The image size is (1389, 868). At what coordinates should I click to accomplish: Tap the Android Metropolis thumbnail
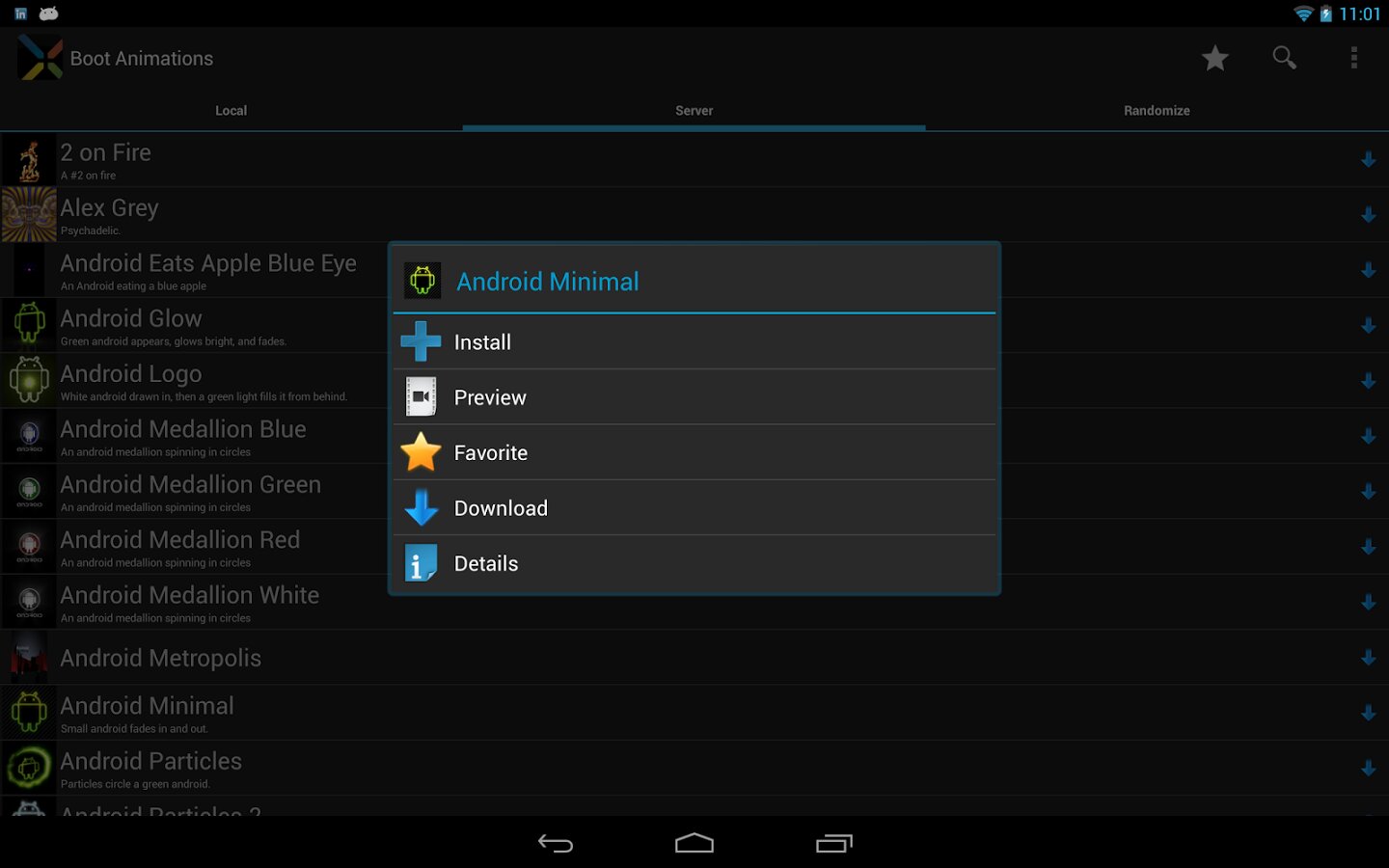point(29,658)
